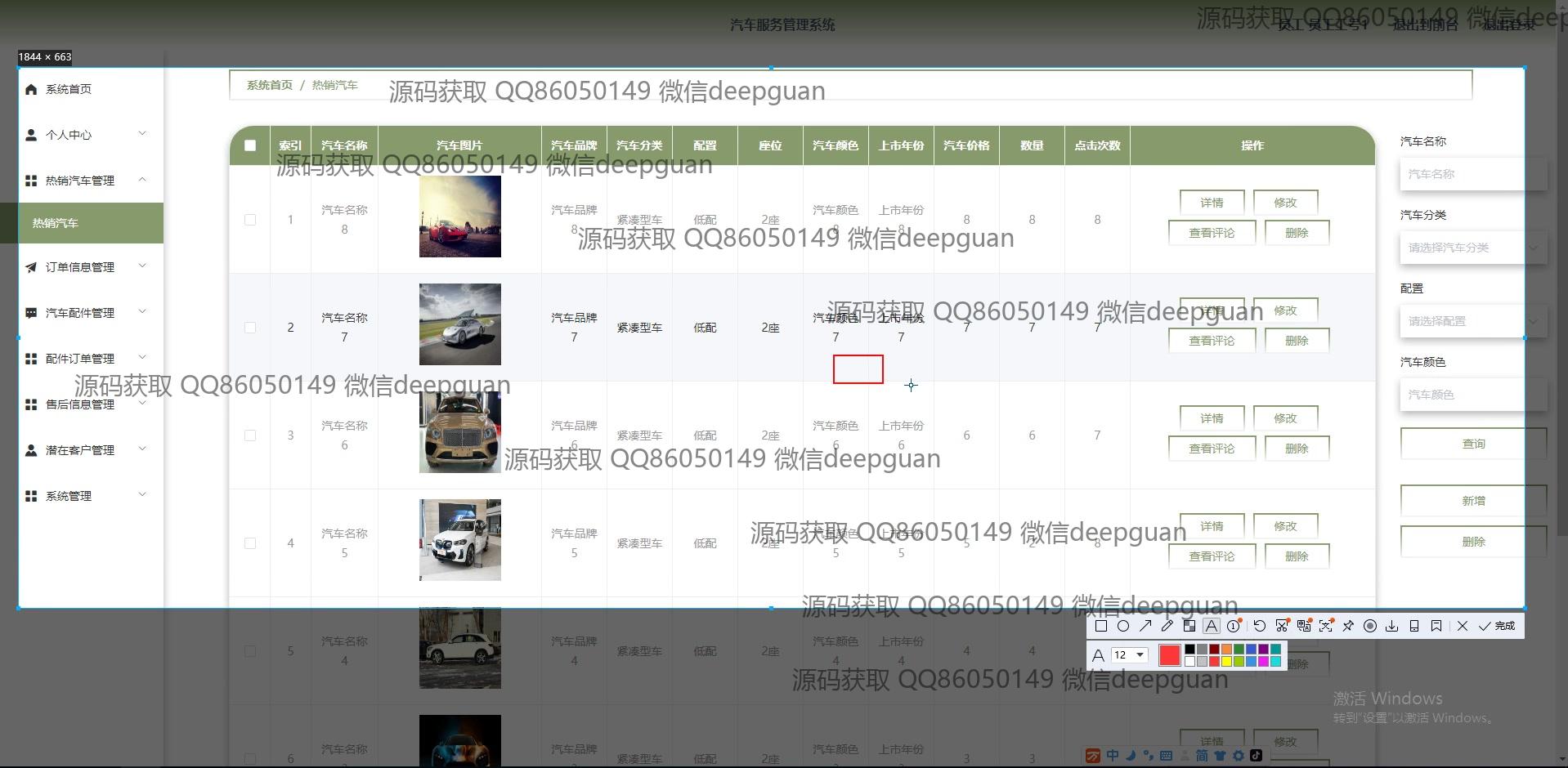Click the text recognition OCR icon
This screenshot has width=1568, height=768.
coord(1326,626)
